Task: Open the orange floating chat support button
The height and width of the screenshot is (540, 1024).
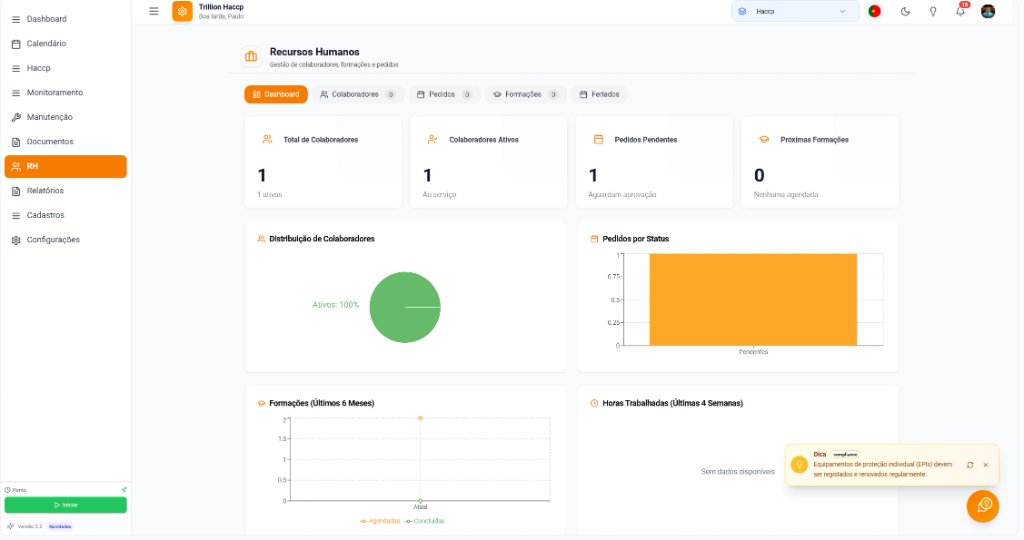Action: pyautogui.click(x=983, y=506)
